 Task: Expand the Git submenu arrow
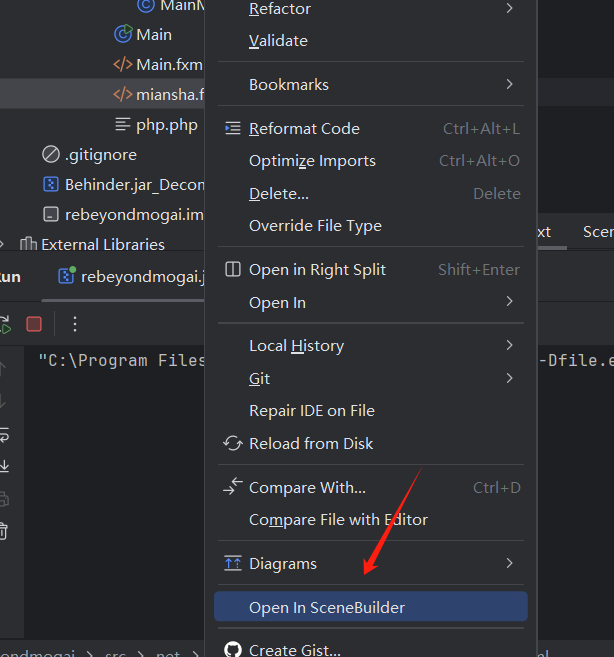pos(509,378)
